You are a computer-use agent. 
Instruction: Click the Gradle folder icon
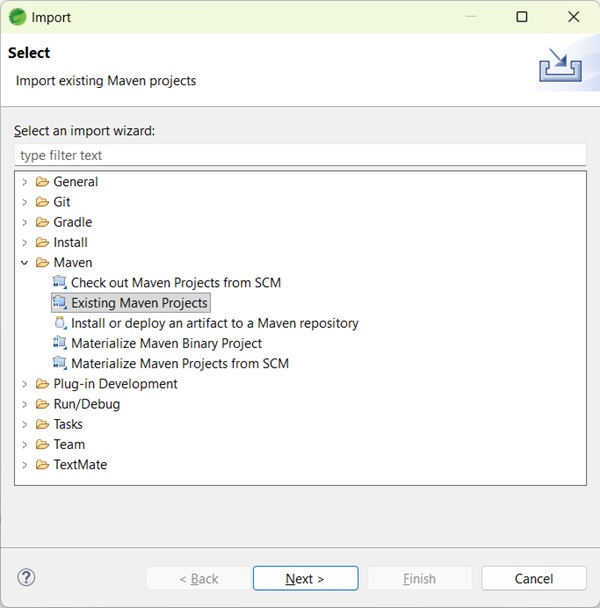click(x=42, y=222)
